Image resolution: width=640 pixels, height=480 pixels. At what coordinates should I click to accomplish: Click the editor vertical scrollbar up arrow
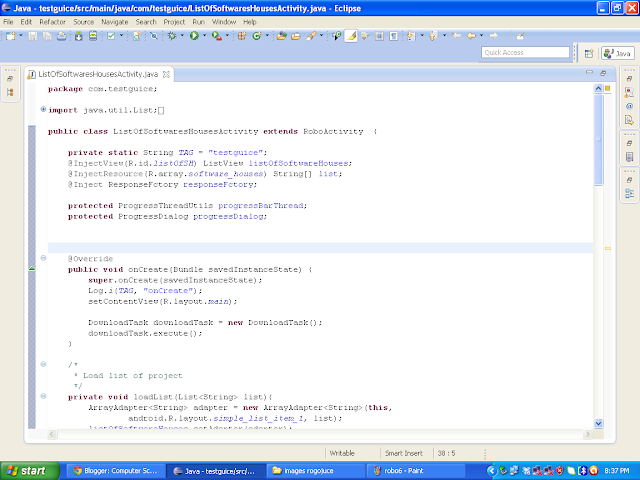click(598, 88)
